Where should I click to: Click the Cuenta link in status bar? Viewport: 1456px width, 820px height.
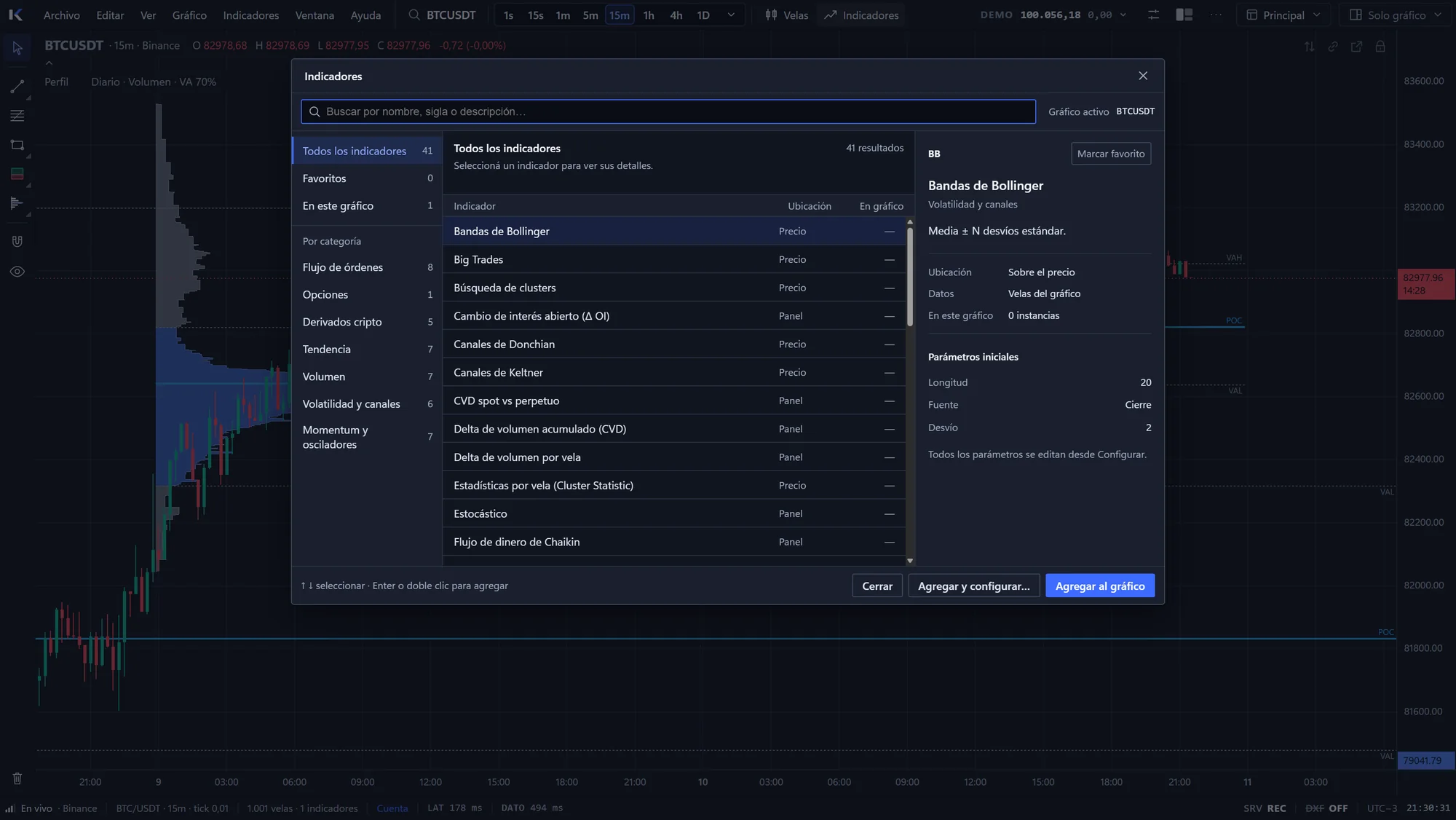coord(392,808)
